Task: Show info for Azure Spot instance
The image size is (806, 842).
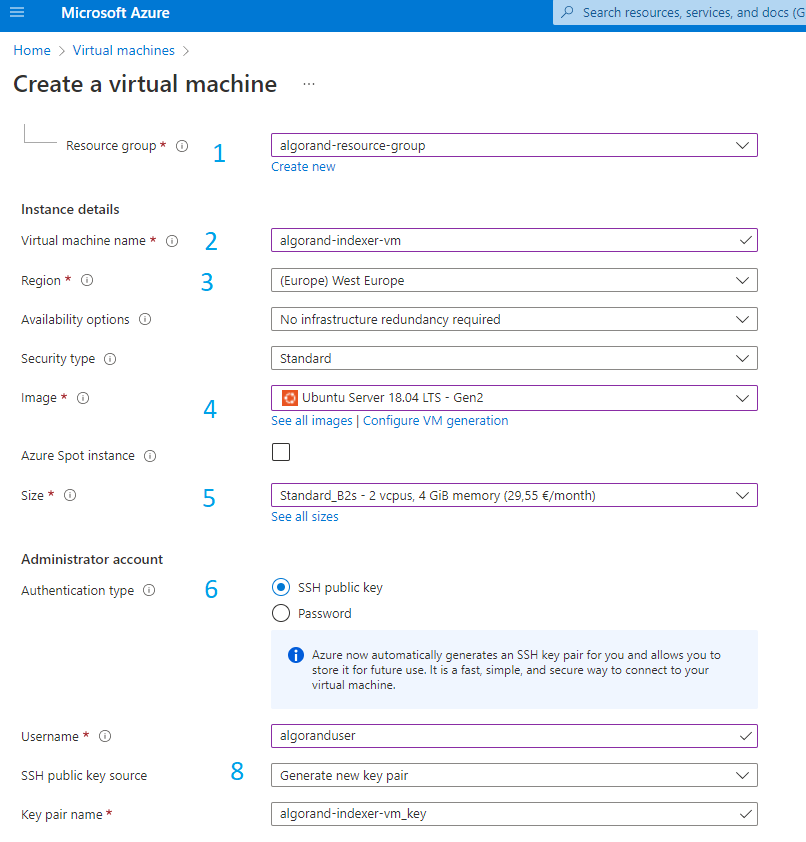Action: click(150, 456)
